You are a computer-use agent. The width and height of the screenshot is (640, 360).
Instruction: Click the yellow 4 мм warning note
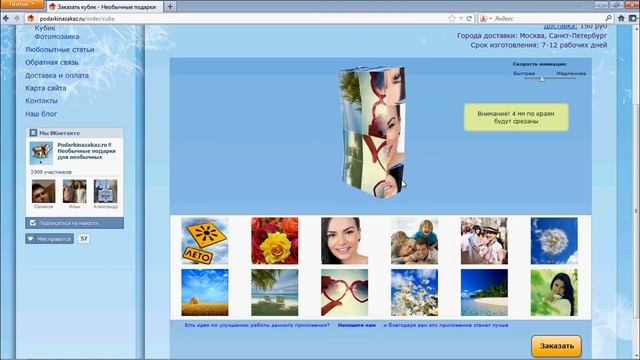[516, 118]
